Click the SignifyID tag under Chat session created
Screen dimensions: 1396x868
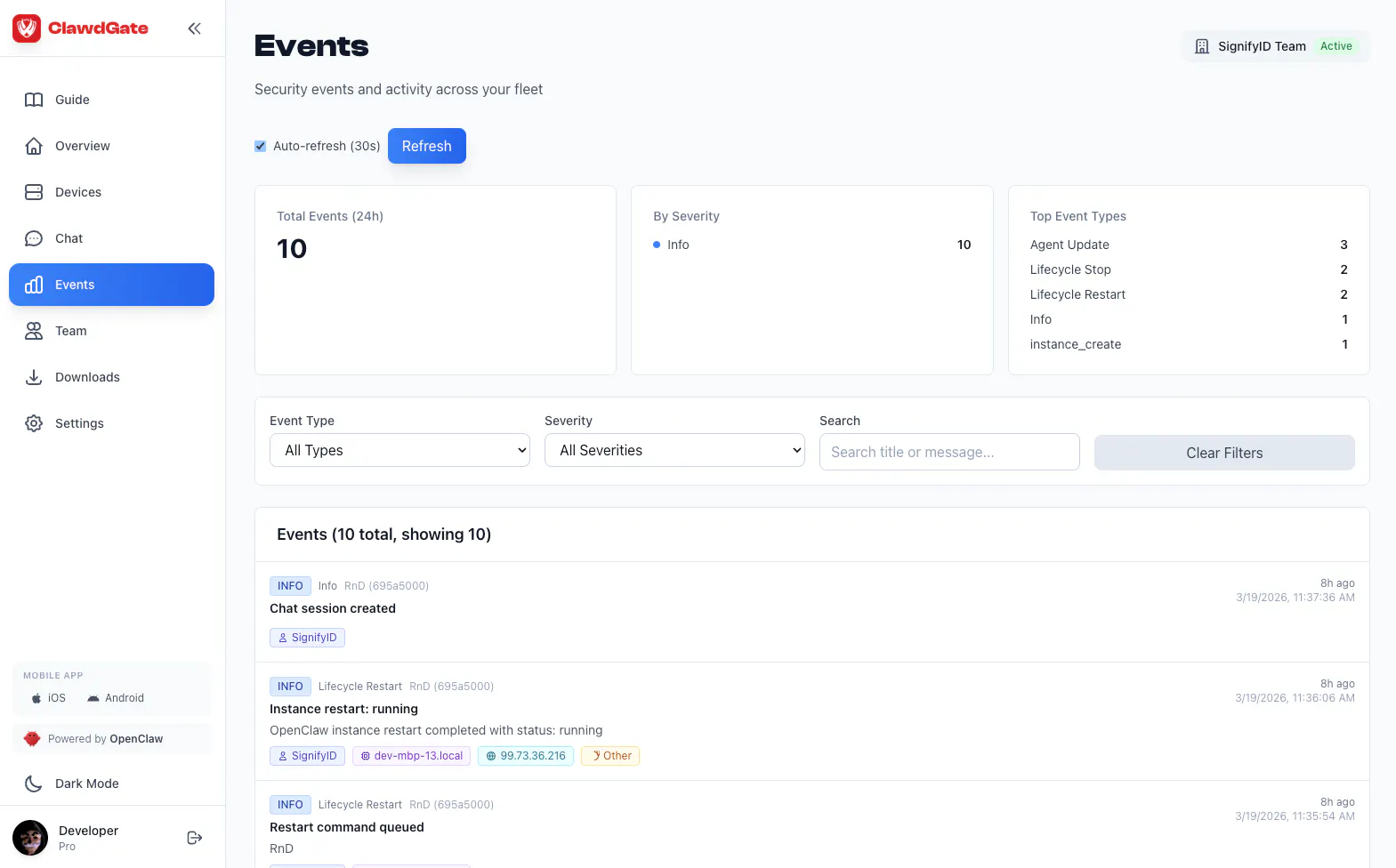(x=307, y=638)
